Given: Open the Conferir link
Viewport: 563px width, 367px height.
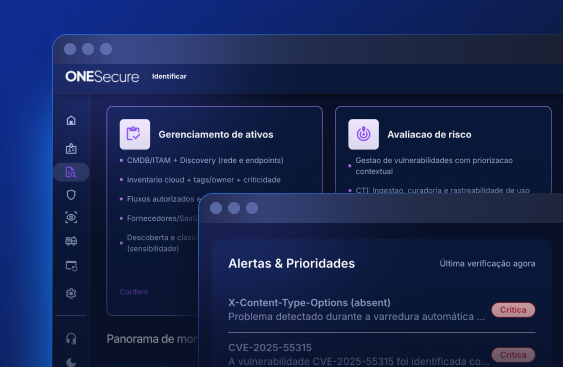Looking at the screenshot, I should [134, 292].
